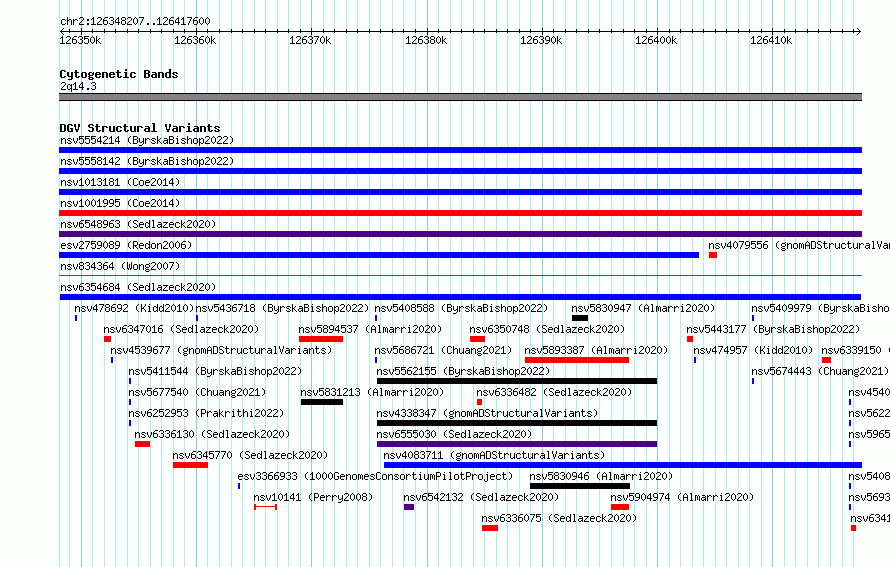Image resolution: width=890 pixels, height=567 pixels.
Task: Select the nsv6542132 (Sedlazeck2020) label
Action: (481, 497)
